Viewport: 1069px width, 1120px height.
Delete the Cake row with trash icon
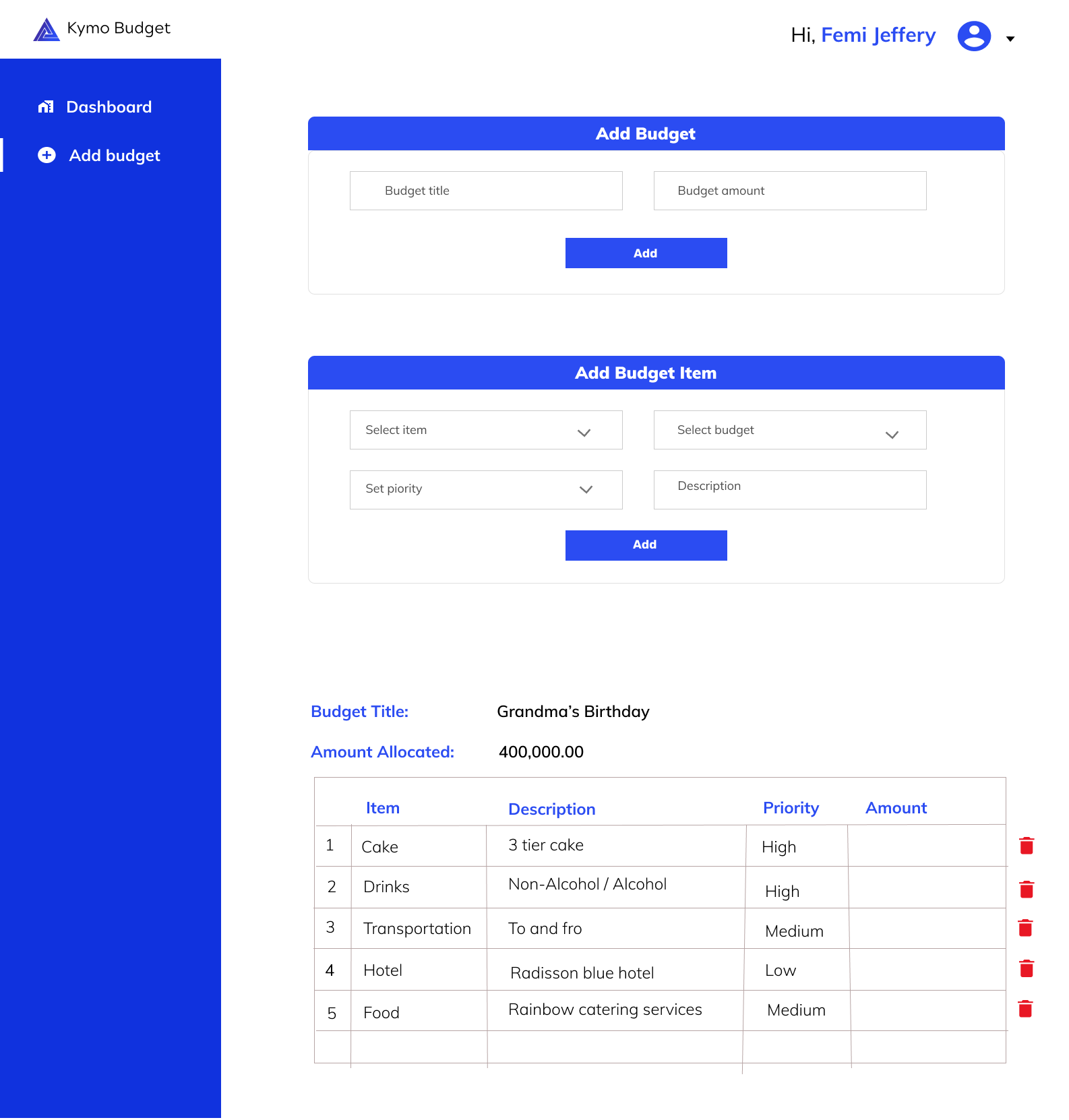(1027, 846)
